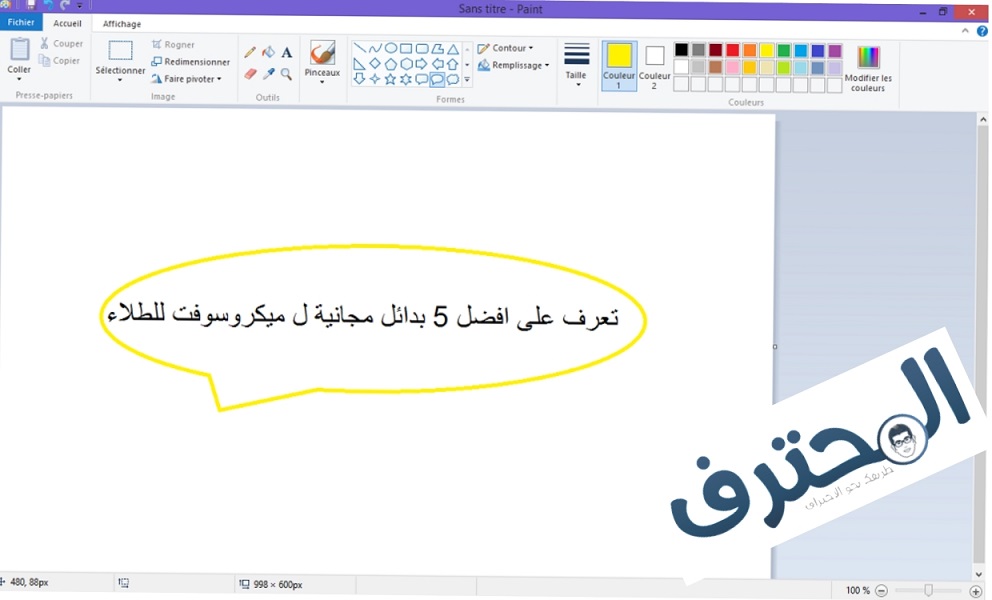The image size is (992, 600).
Task: Select the Pencil tool
Action: pyautogui.click(x=250, y=52)
